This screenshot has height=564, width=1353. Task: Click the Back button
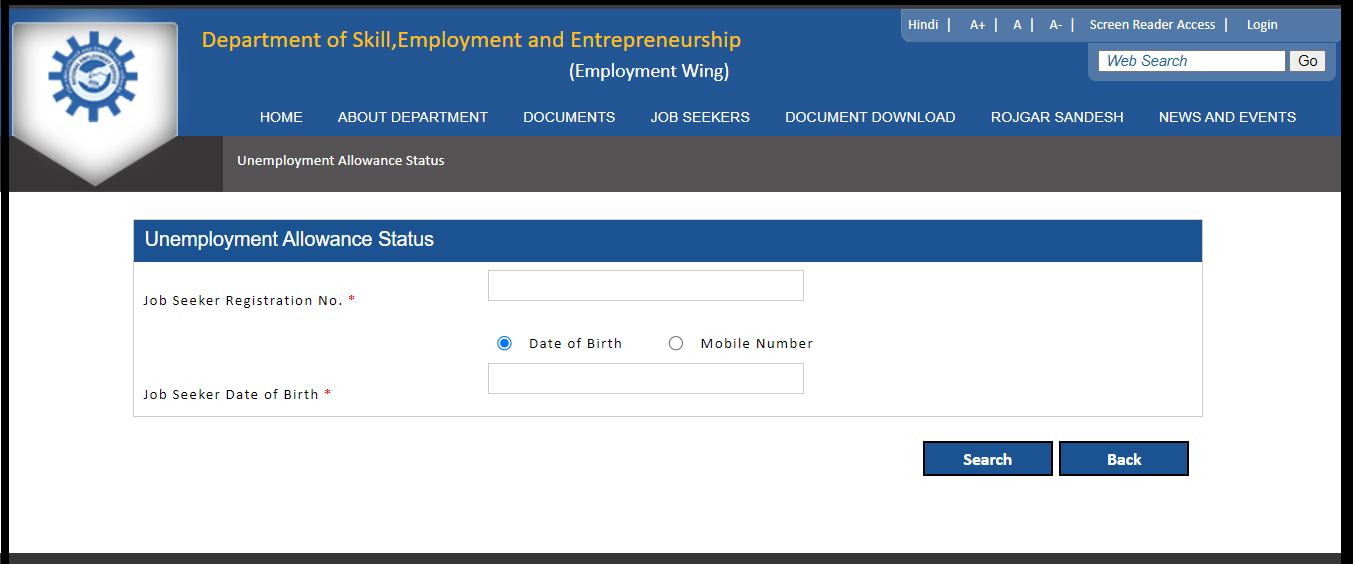coord(1124,459)
